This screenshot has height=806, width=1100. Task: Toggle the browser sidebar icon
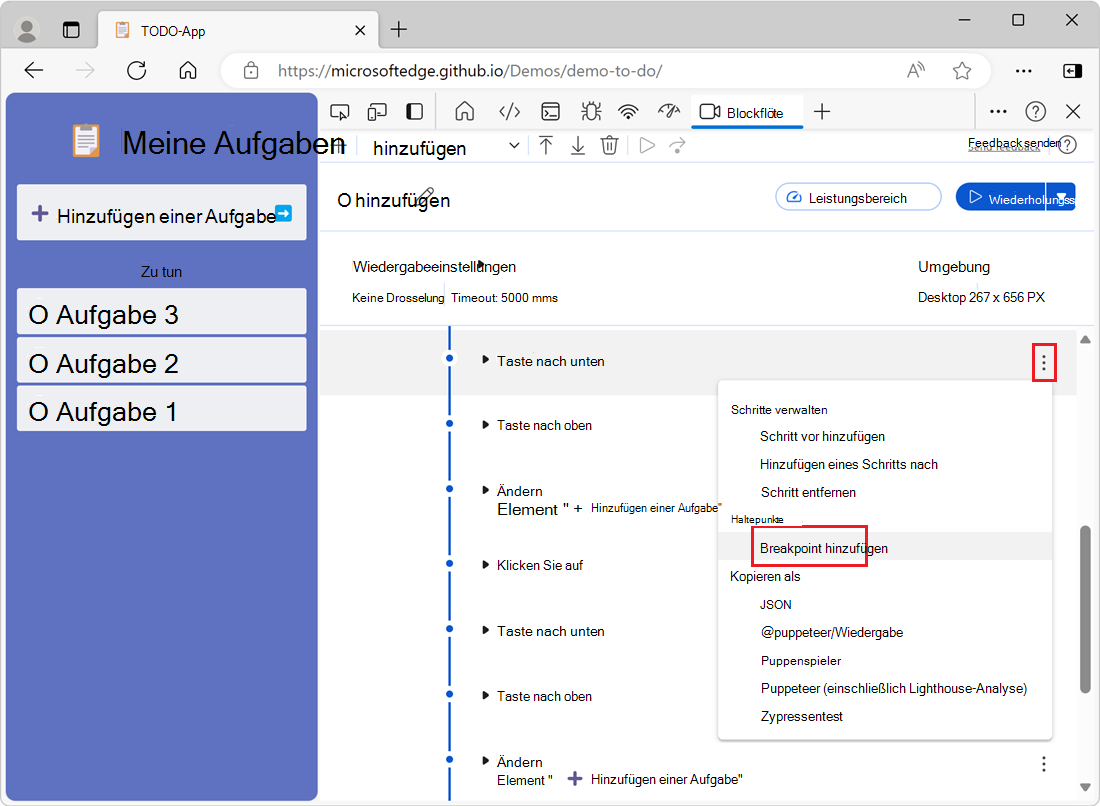coord(1073,71)
